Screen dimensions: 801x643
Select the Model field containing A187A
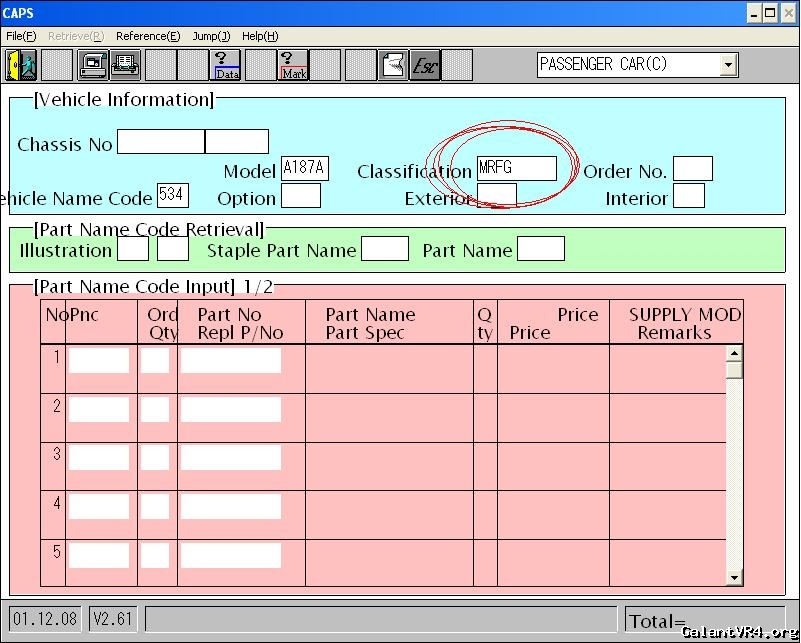click(304, 168)
